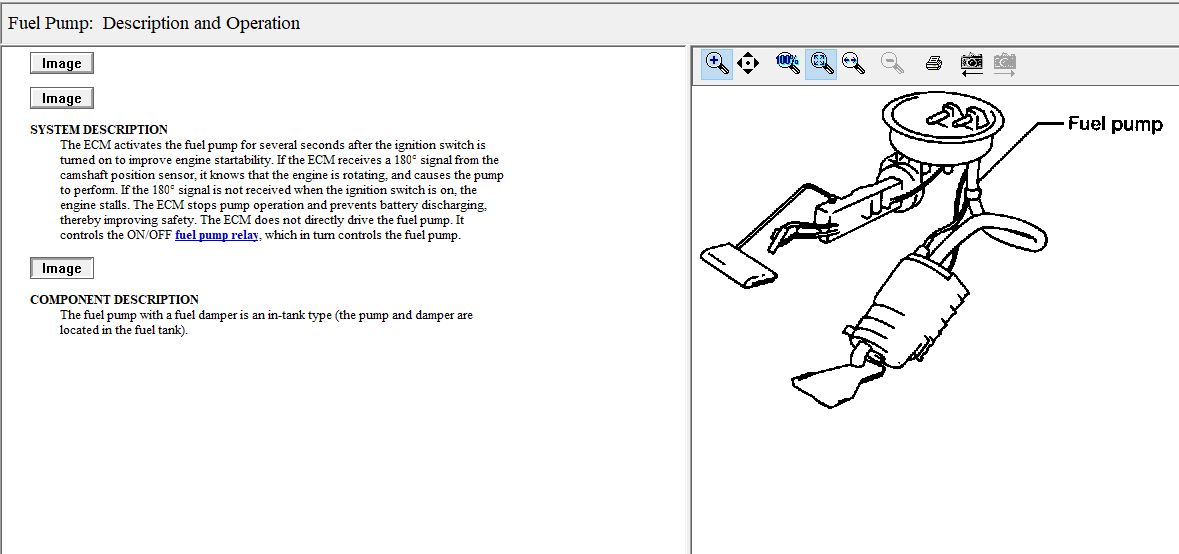Click text "located in the fuel tank"
1179x554 pixels.
122,330
